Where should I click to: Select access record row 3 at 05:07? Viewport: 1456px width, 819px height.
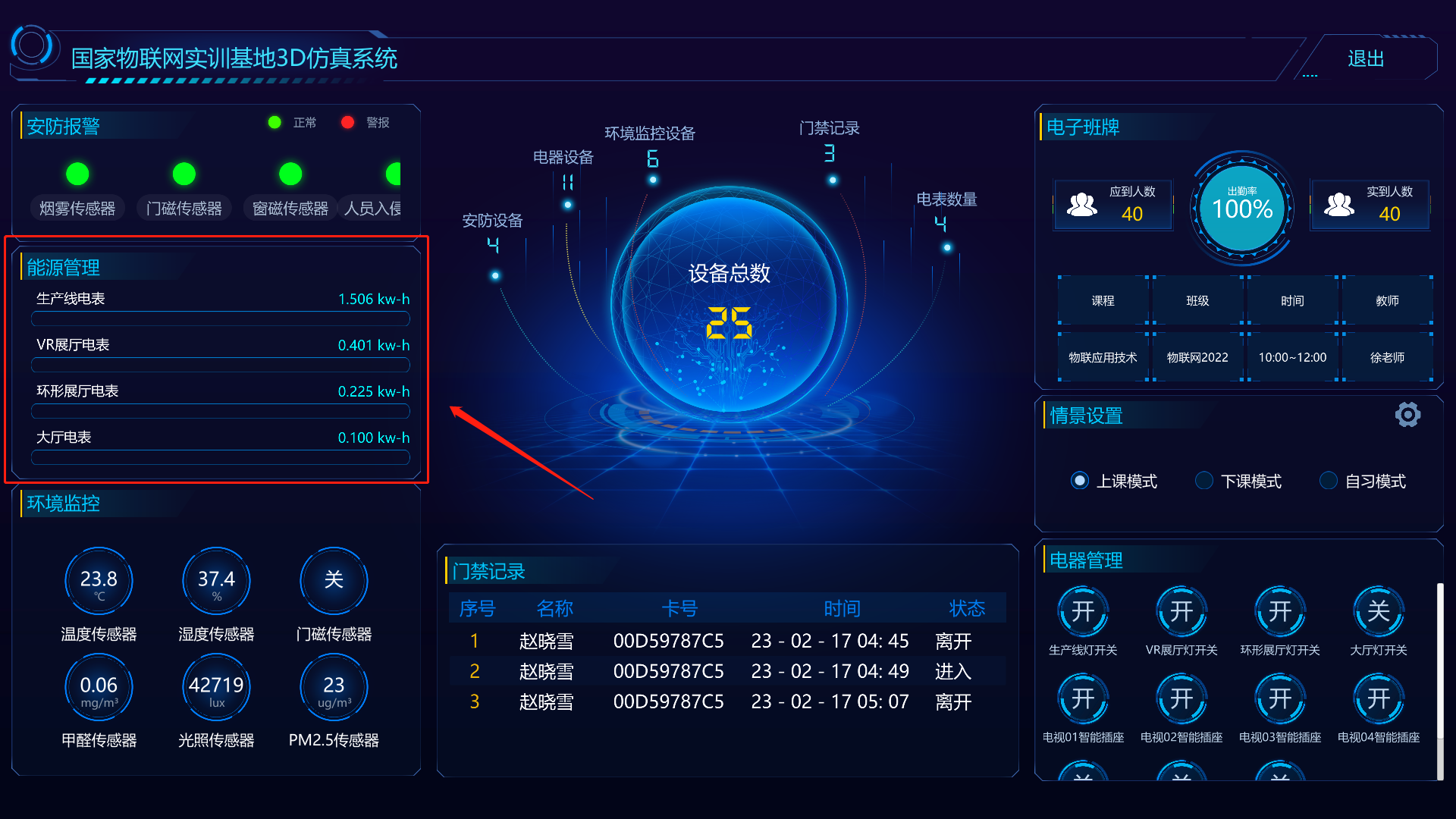728,701
